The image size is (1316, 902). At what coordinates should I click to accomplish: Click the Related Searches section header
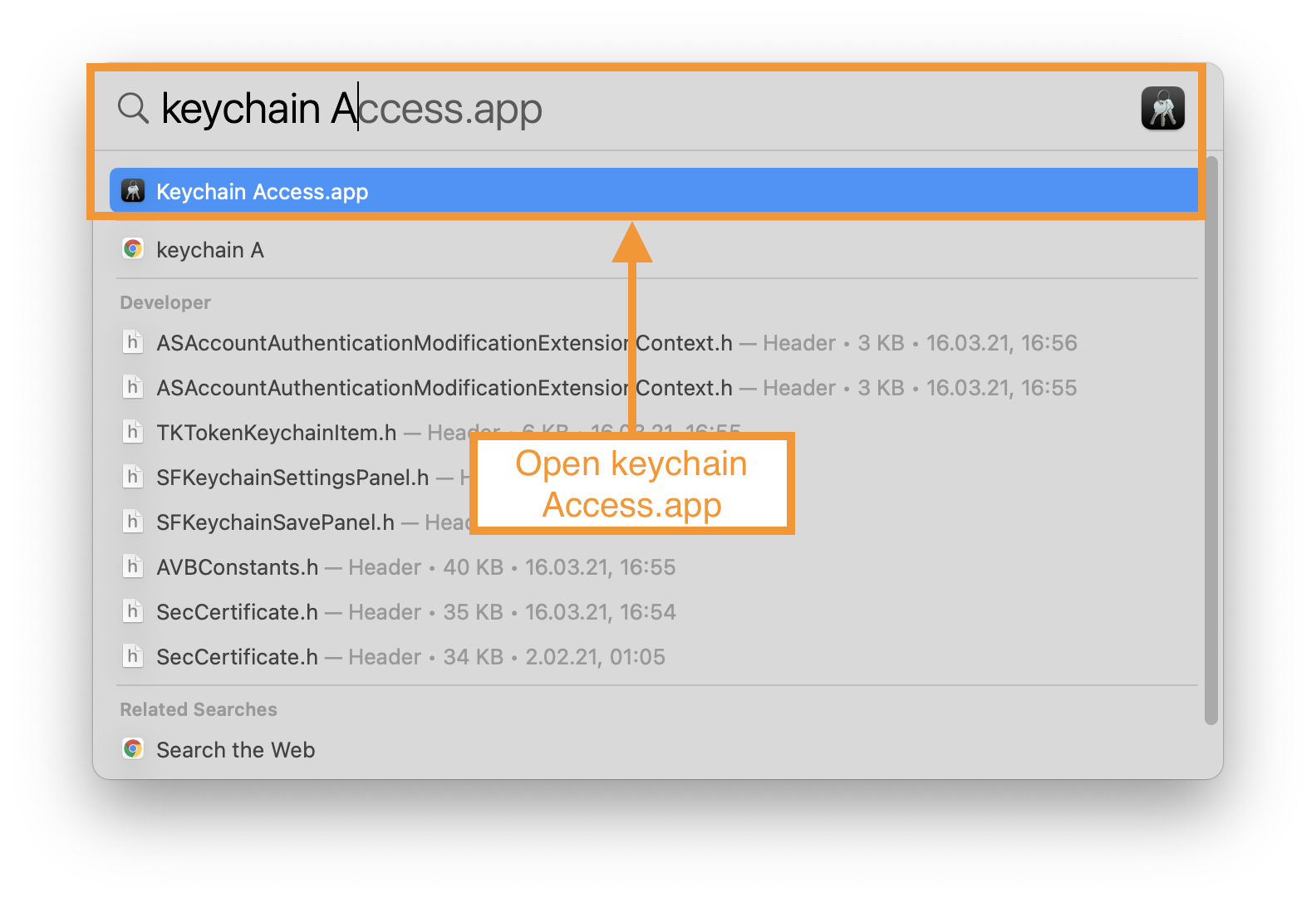(198, 708)
